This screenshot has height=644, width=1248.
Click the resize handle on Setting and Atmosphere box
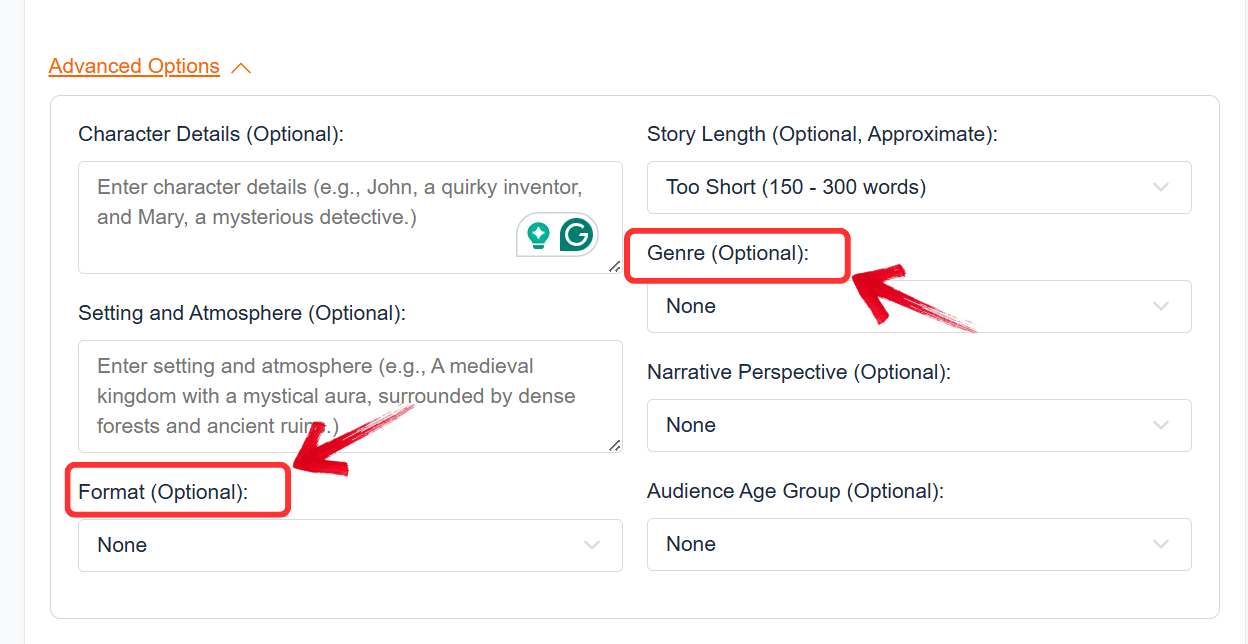pos(616,446)
